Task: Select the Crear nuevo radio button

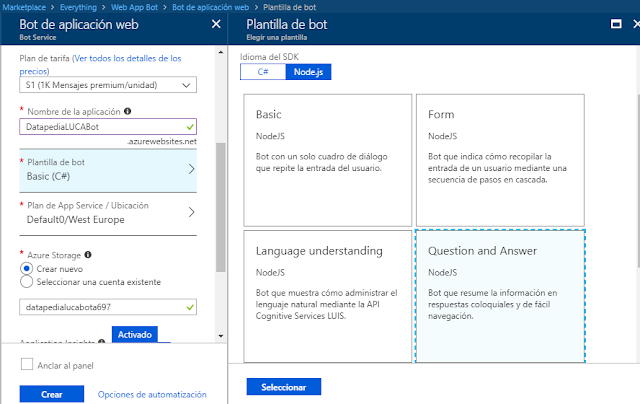Action: 27,269
